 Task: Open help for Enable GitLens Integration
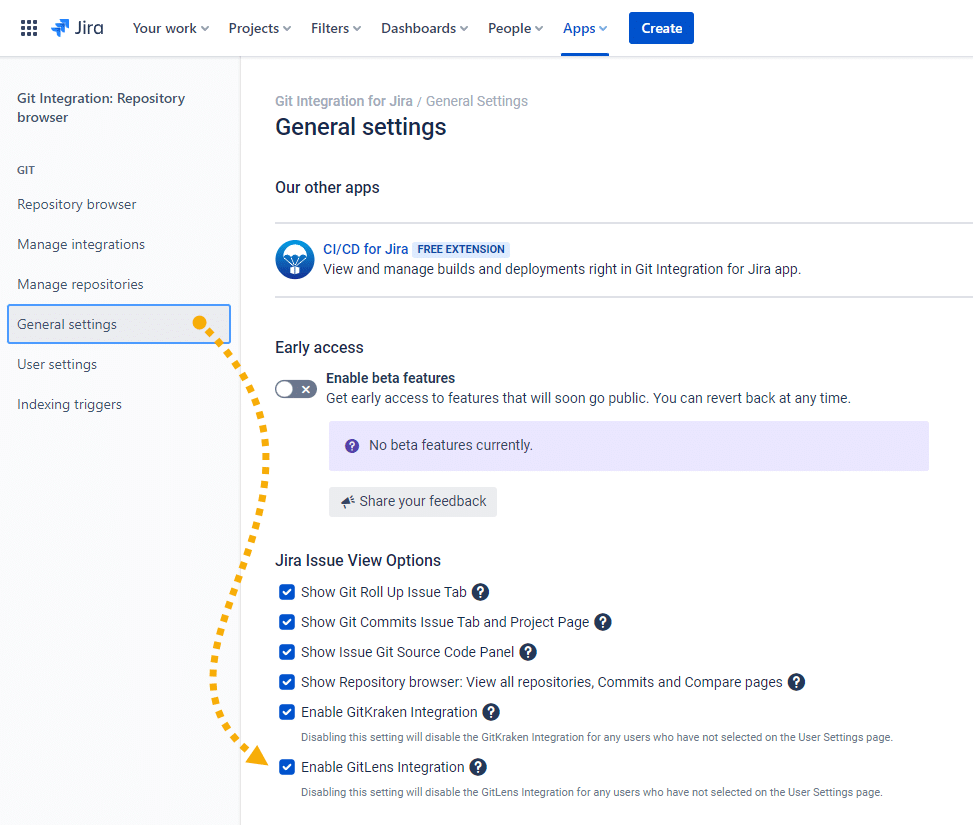[x=478, y=767]
